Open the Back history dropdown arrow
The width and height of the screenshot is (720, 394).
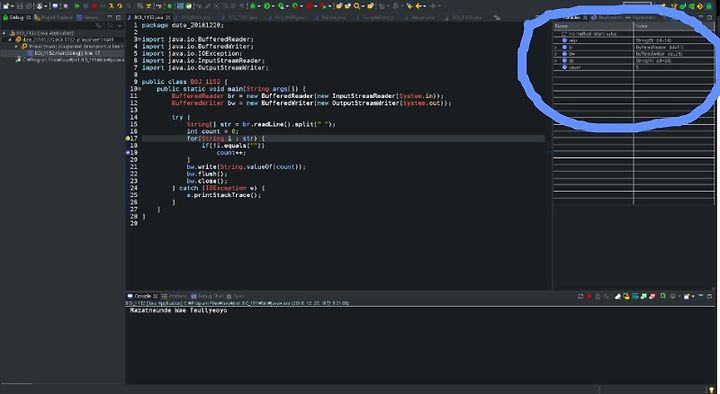click(x=425, y=6)
